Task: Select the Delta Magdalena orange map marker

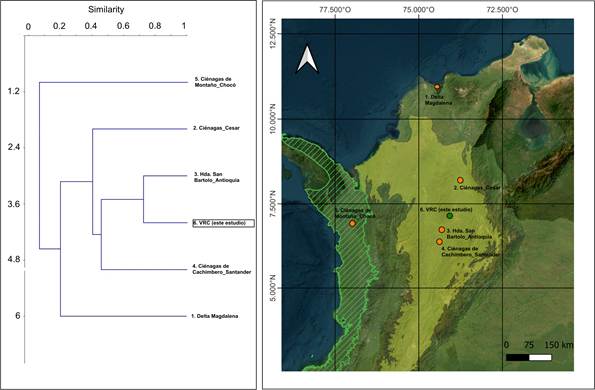Action: click(x=437, y=87)
